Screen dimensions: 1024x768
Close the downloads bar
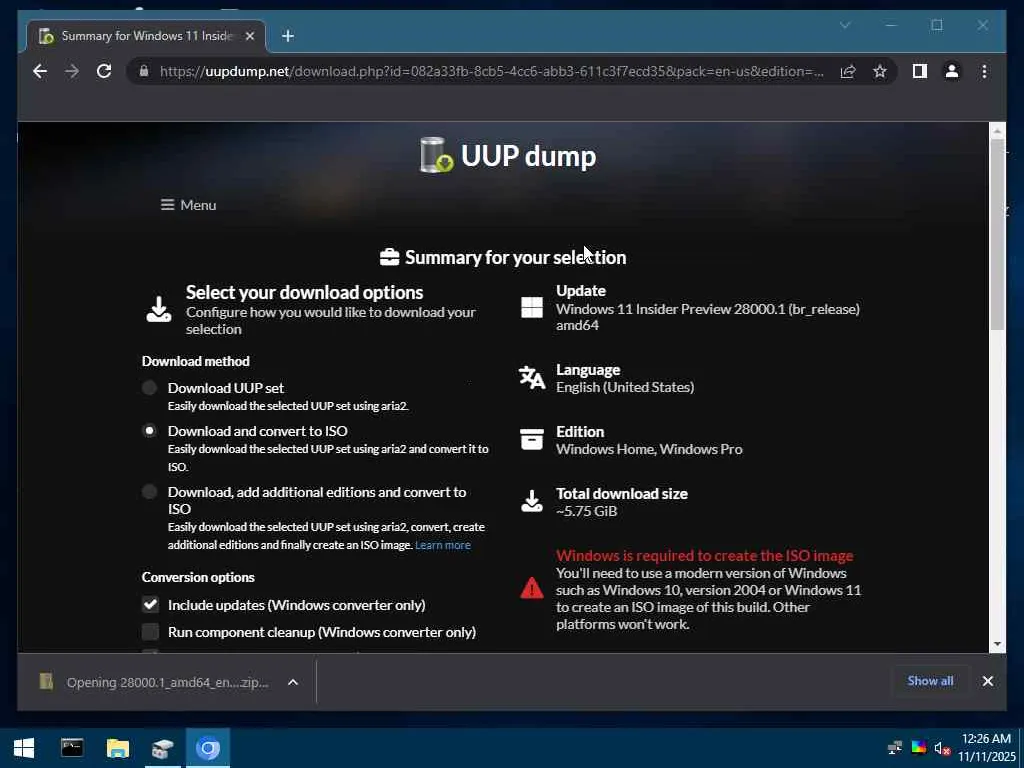(987, 681)
